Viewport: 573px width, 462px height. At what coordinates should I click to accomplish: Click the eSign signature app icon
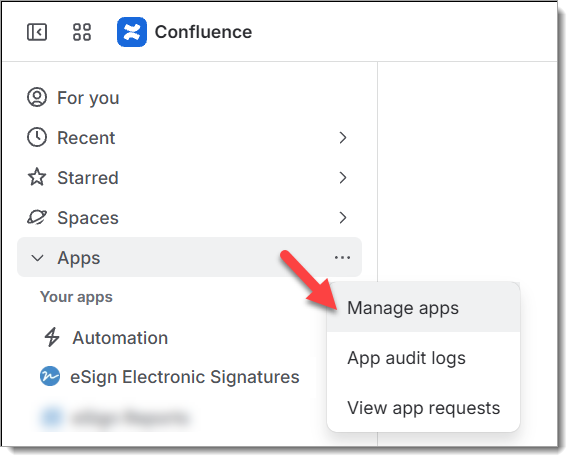coord(50,376)
